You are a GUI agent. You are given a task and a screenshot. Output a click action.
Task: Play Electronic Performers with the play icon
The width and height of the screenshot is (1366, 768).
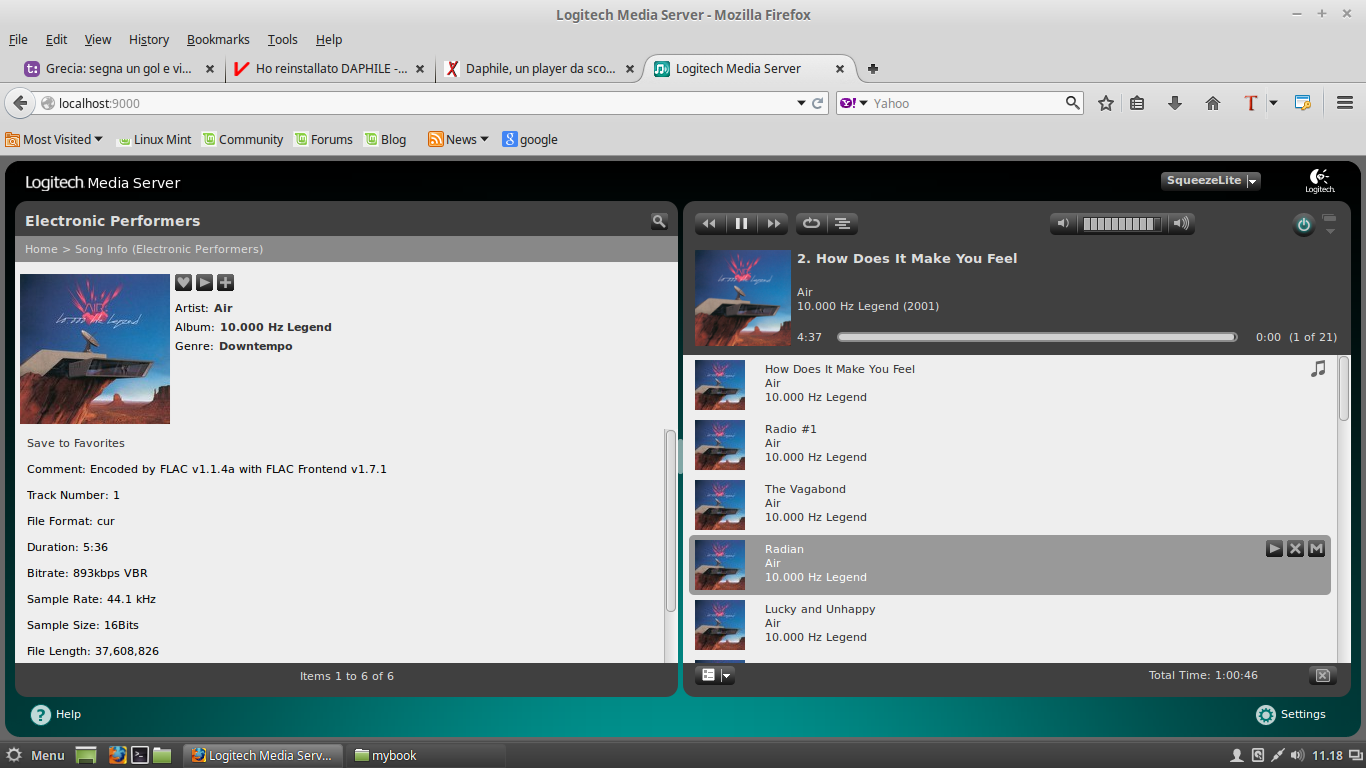[x=204, y=283]
